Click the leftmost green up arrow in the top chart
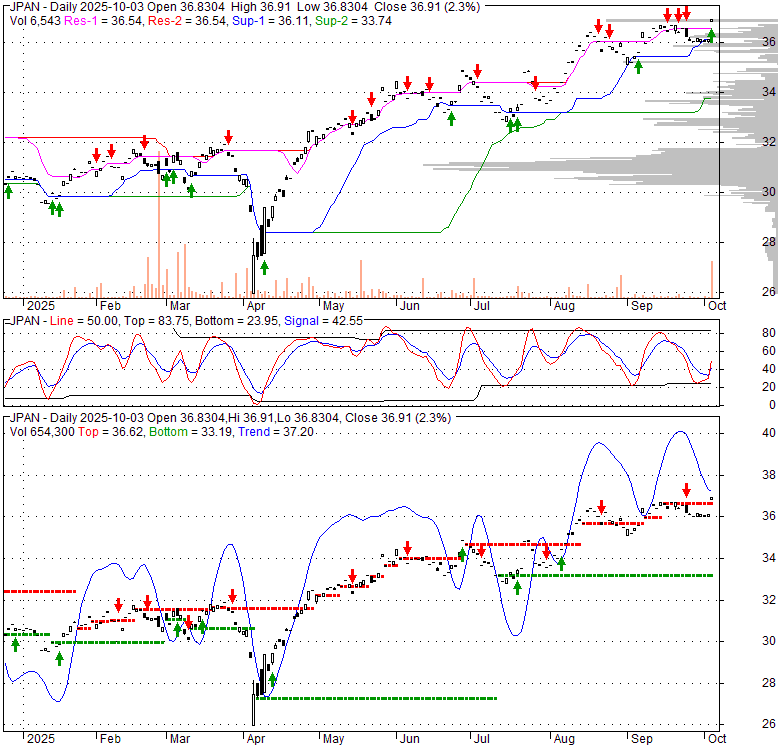Image resolution: width=780 pixels, height=745 pixels. pos(8,190)
